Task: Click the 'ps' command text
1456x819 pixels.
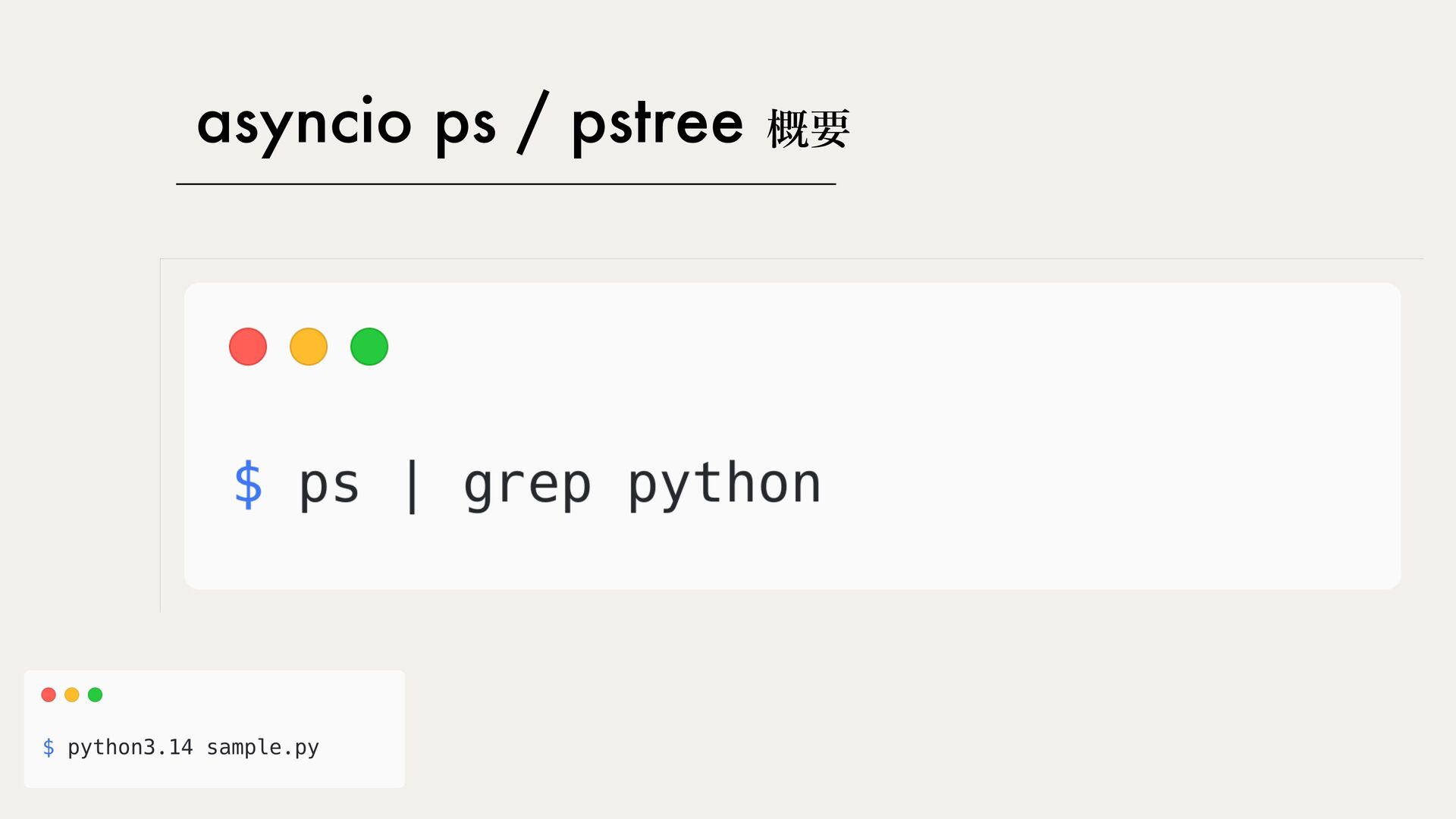Action: pyautogui.click(x=328, y=486)
